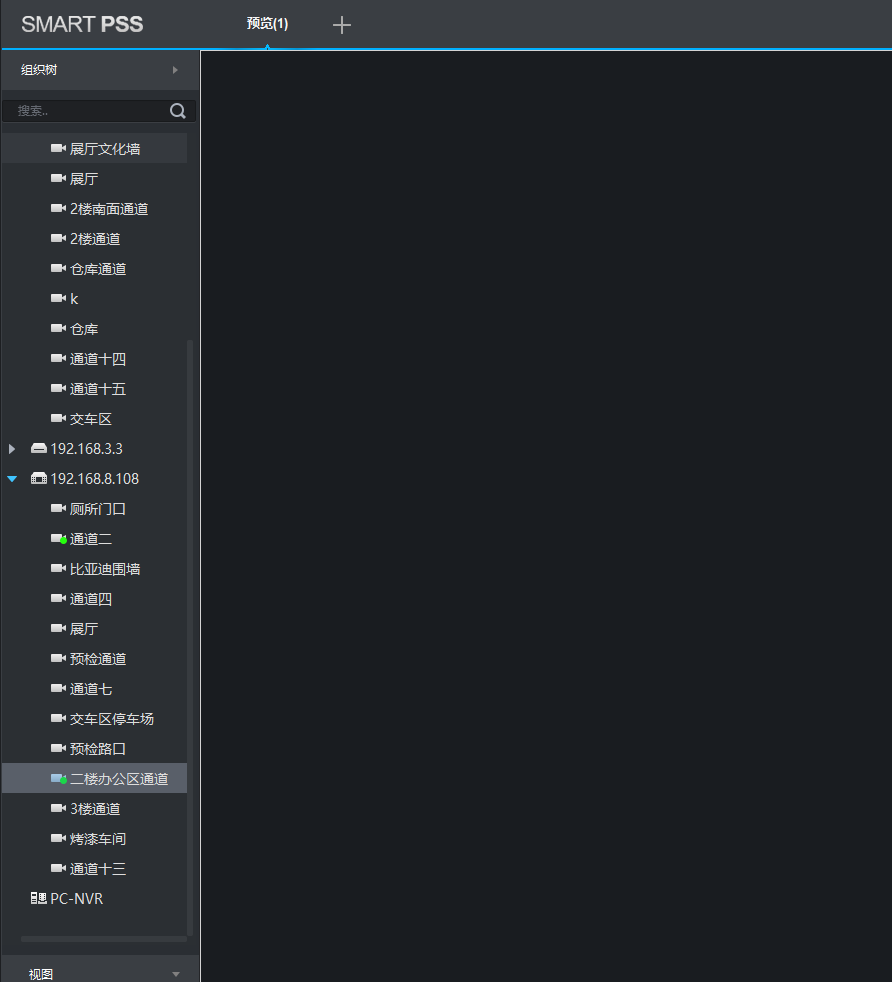Image resolution: width=892 pixels, height=982 pixels.
Task: Click the PC-NVR server icon
Action: (39, 898)
